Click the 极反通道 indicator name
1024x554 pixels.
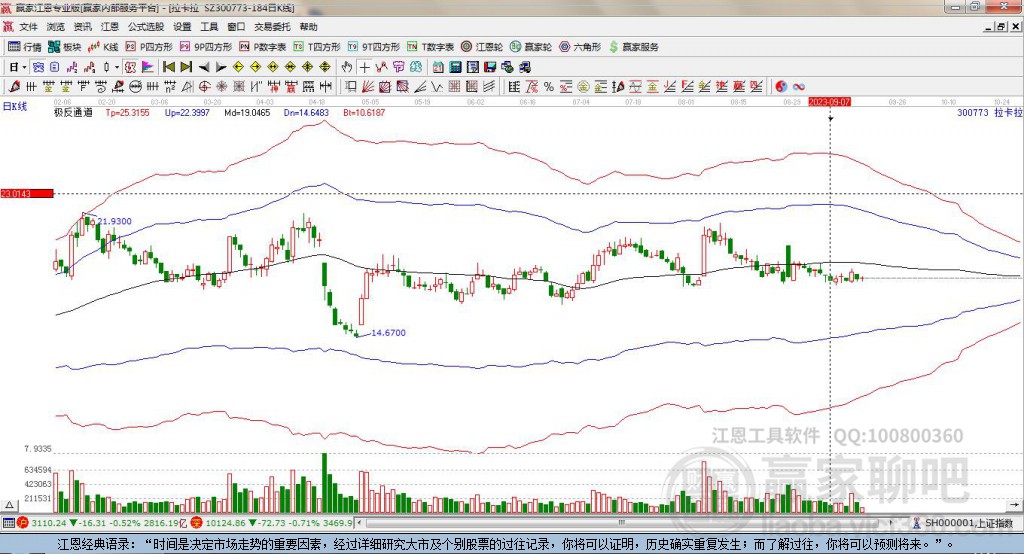tap(73, 113)
